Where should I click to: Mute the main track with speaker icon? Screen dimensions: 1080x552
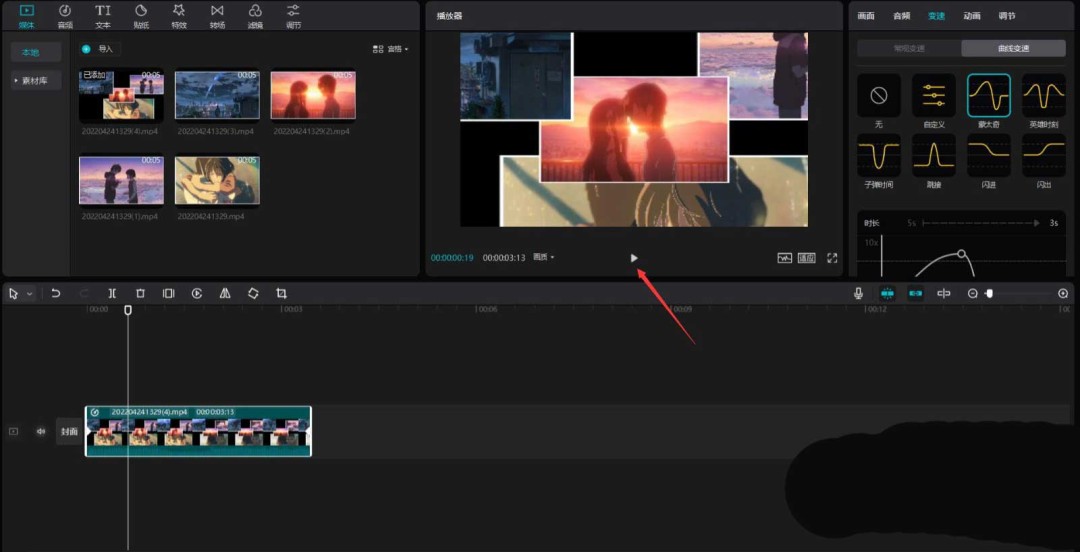41,432
